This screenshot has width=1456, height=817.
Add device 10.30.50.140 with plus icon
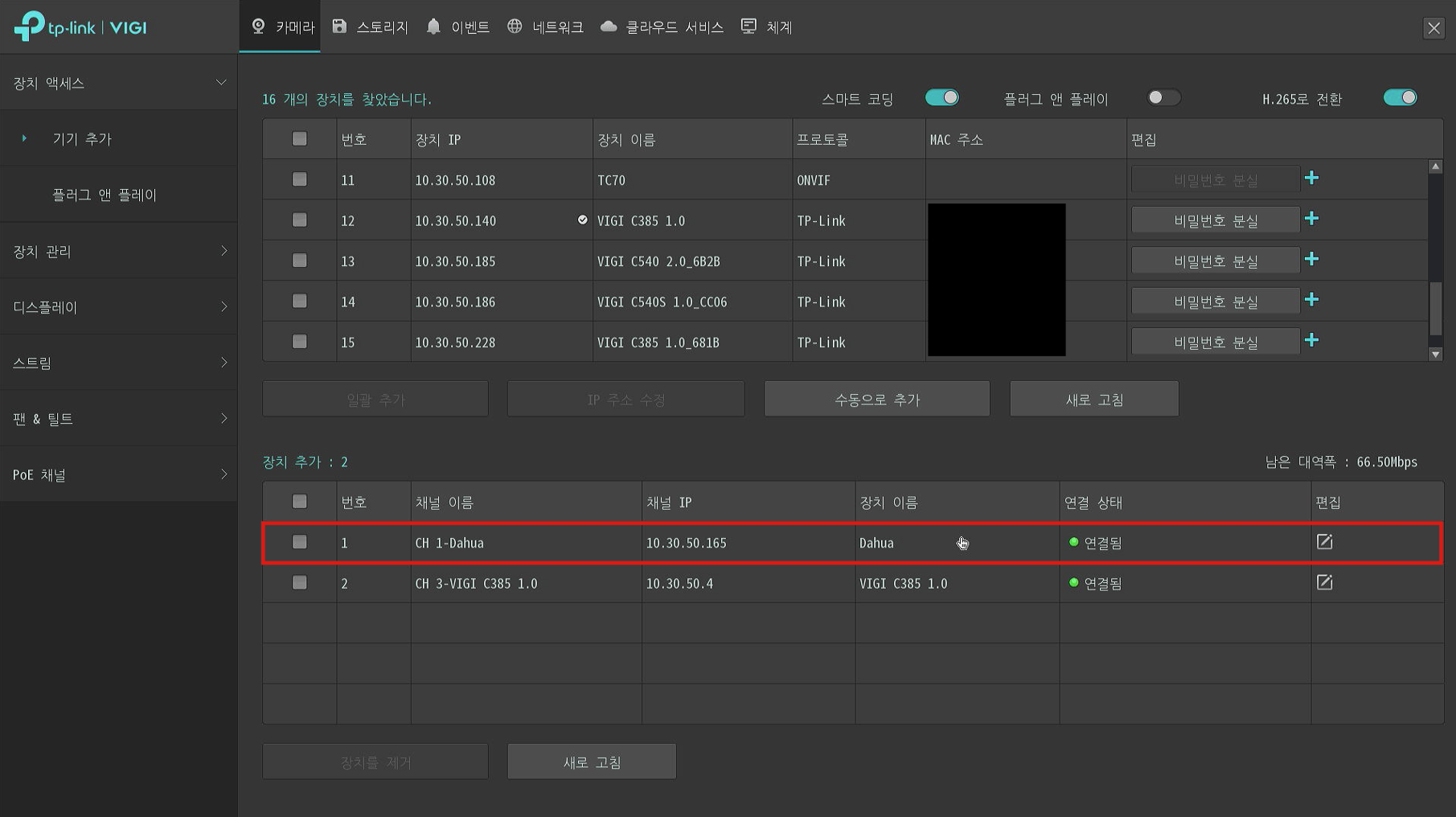coord(1311,219)
